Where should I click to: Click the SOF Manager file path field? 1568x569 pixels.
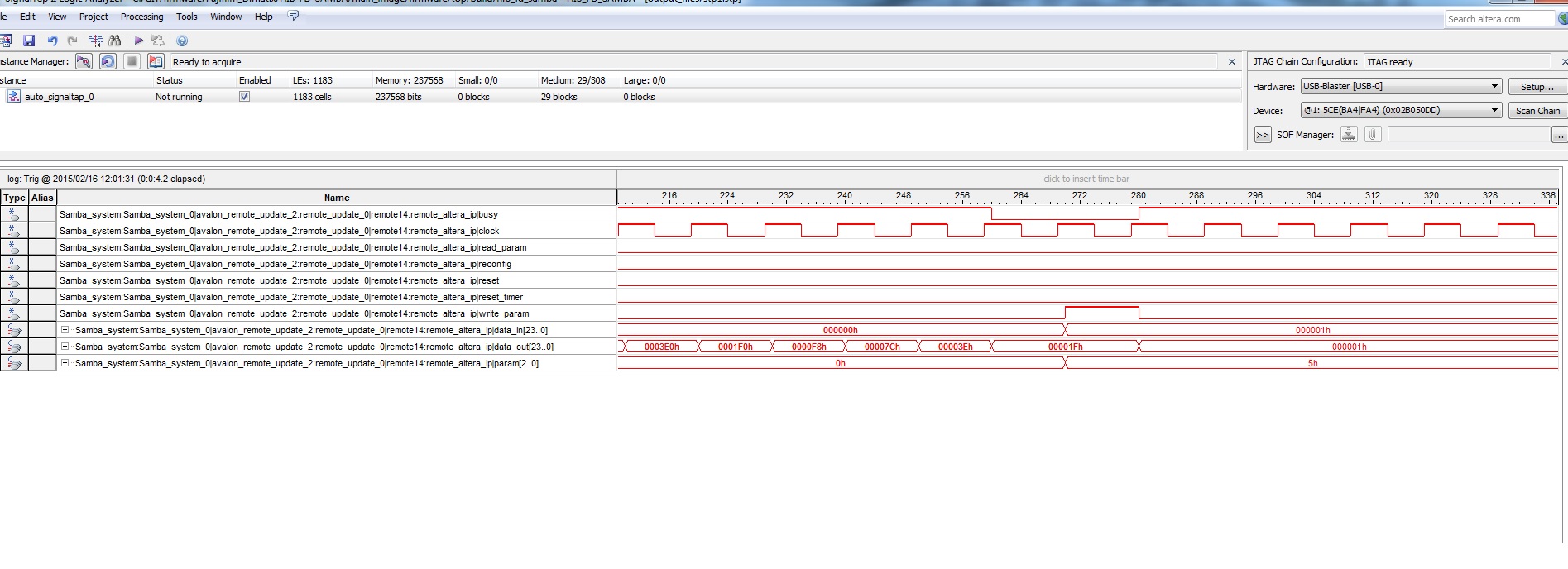pyautogui.click(x=1469, y=135)
